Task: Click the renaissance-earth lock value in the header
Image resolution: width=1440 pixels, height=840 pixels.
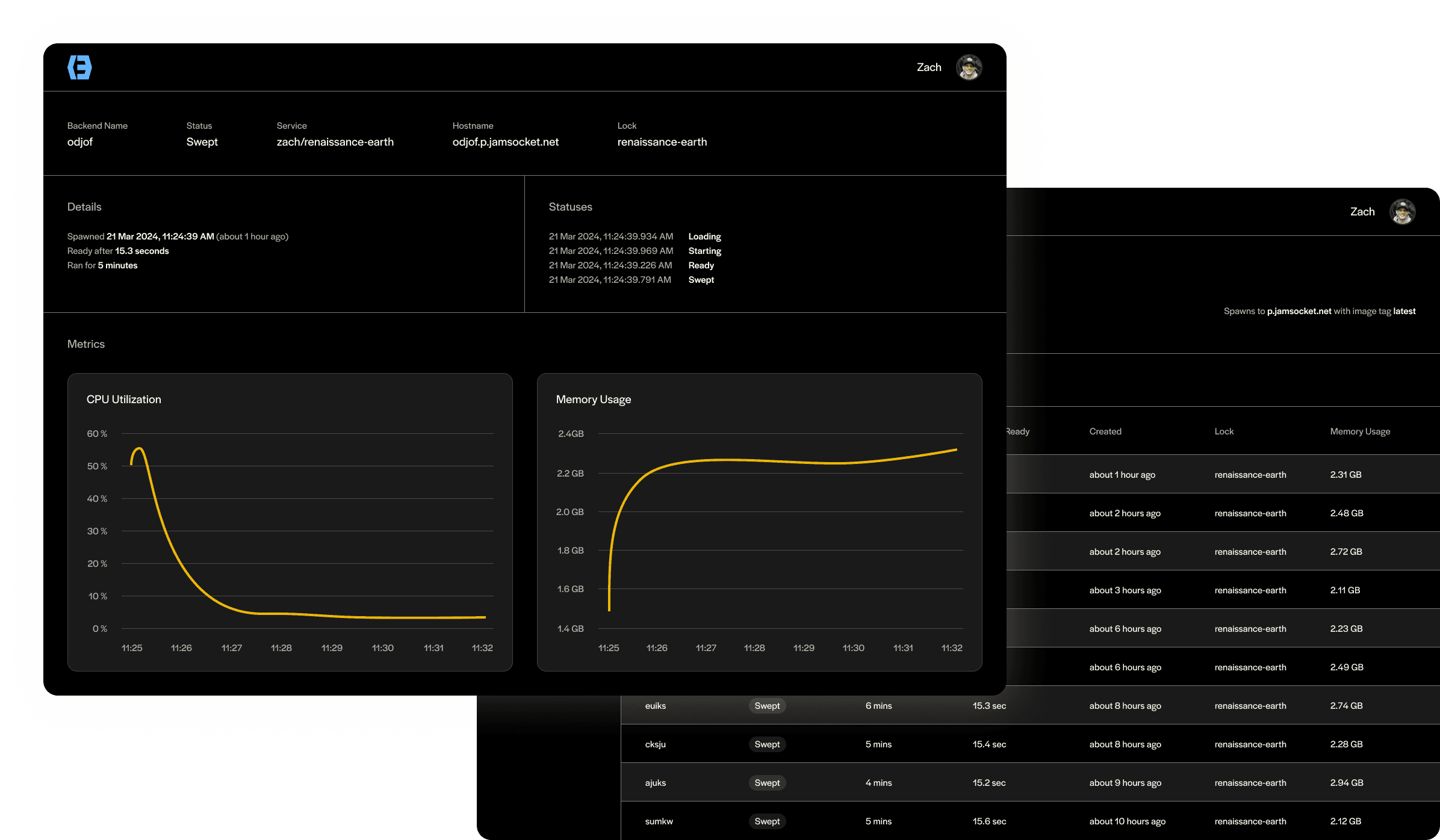Action: tap(662, 142)
